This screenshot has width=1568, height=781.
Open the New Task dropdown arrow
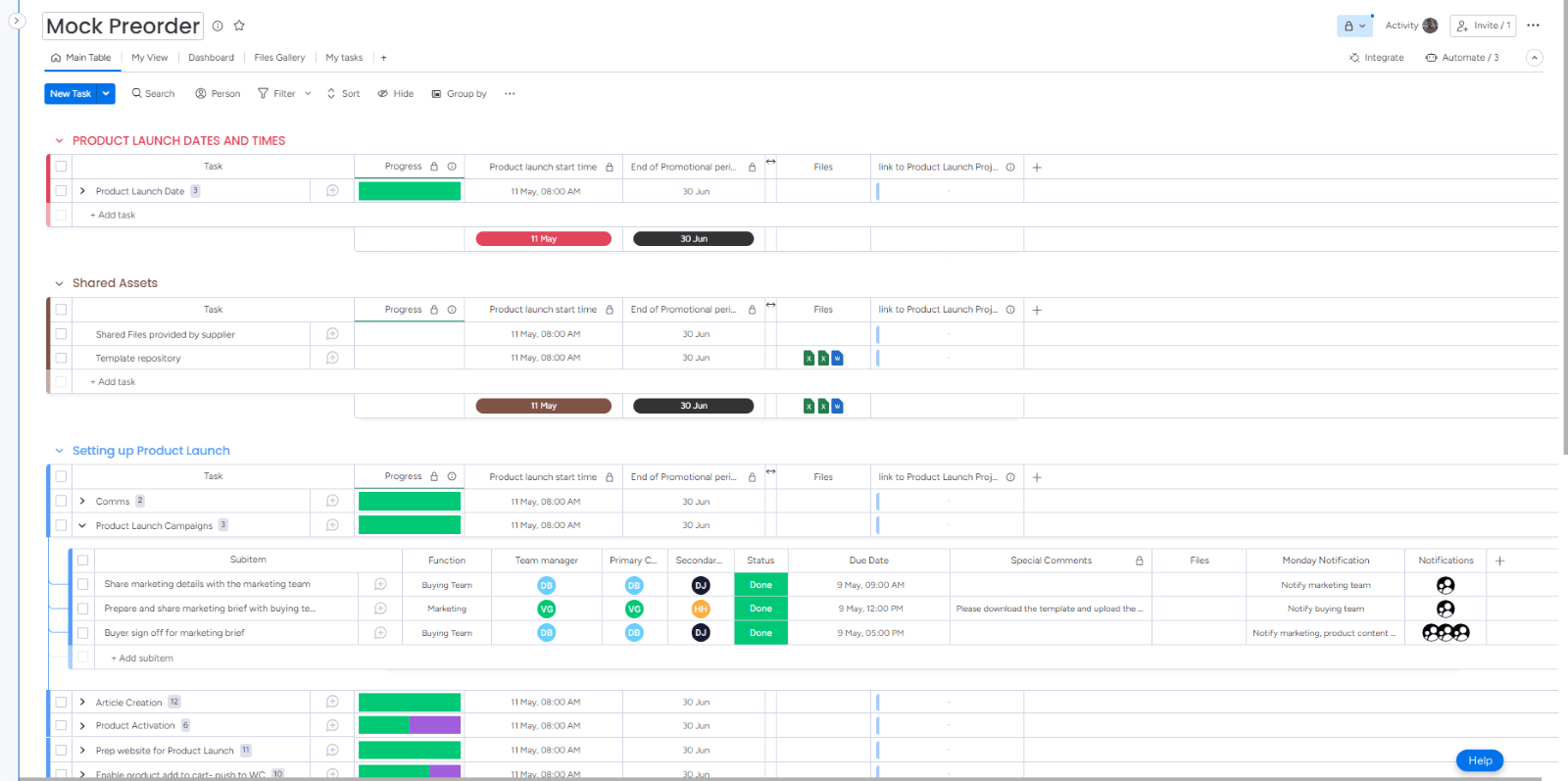click(x=106, y=94)
